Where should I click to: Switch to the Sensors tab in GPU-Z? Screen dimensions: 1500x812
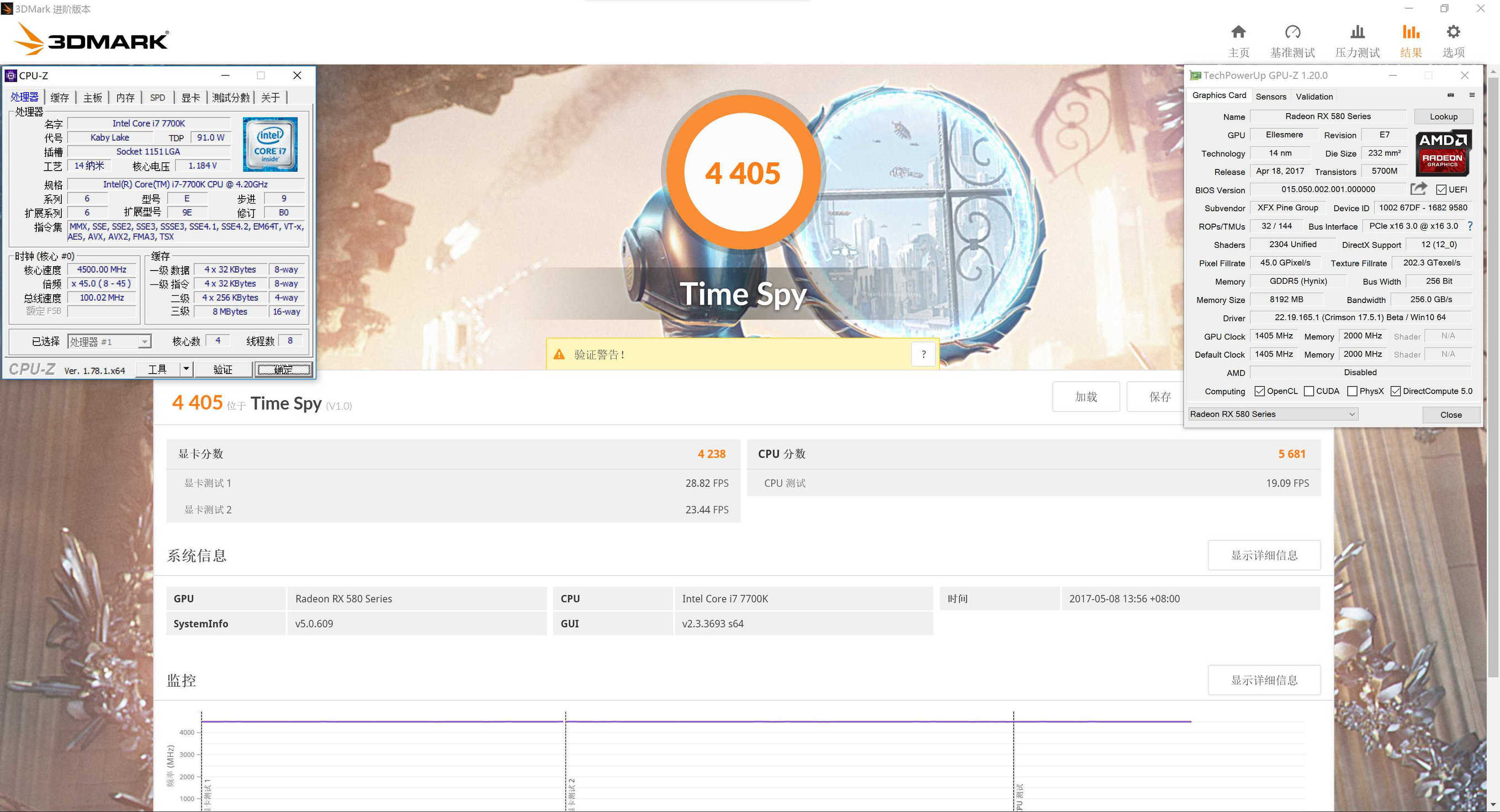tap(1271, 96)
